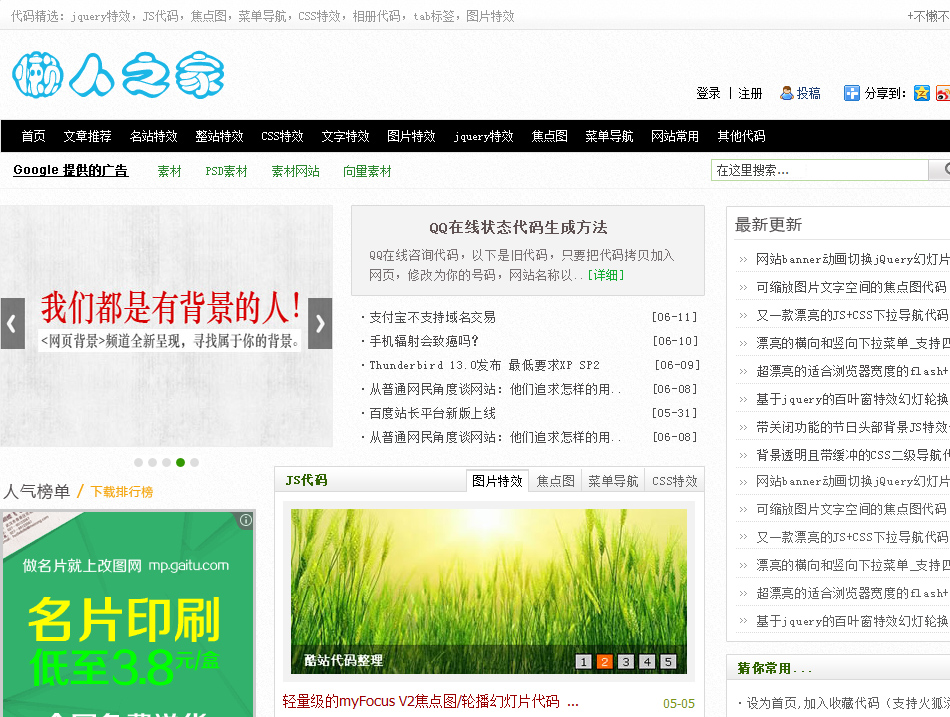This screenshot has width=950, height=717.
Task: Switch wheat slideshow to slide 1
Action: pyautogui.click(x=583, y=661)
